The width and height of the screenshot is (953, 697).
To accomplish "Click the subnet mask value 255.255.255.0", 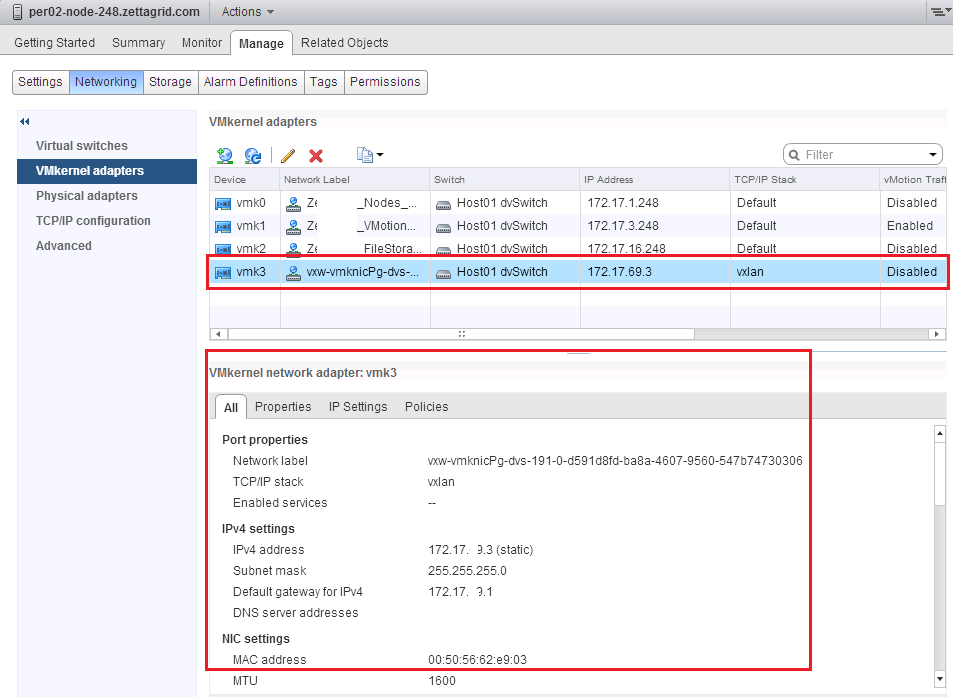I will [x=467, y=571].
